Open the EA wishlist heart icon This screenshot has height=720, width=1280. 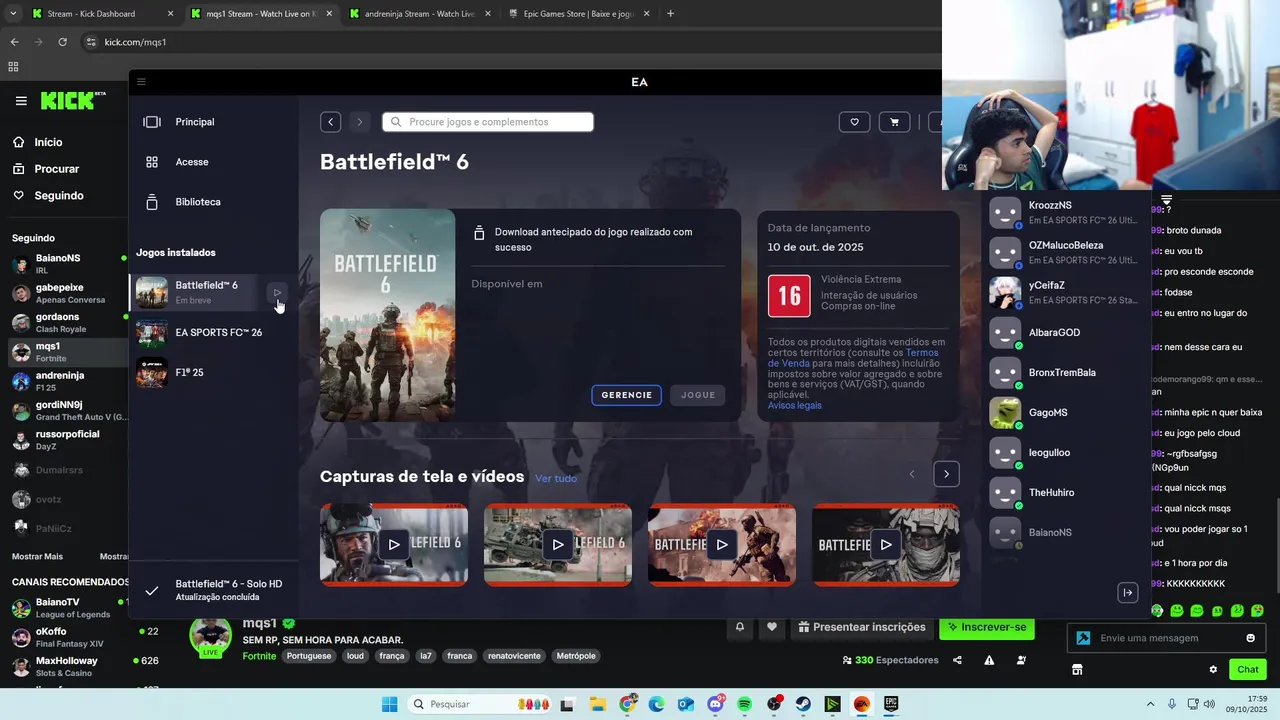pyautogui.click(x=854, y=122)
